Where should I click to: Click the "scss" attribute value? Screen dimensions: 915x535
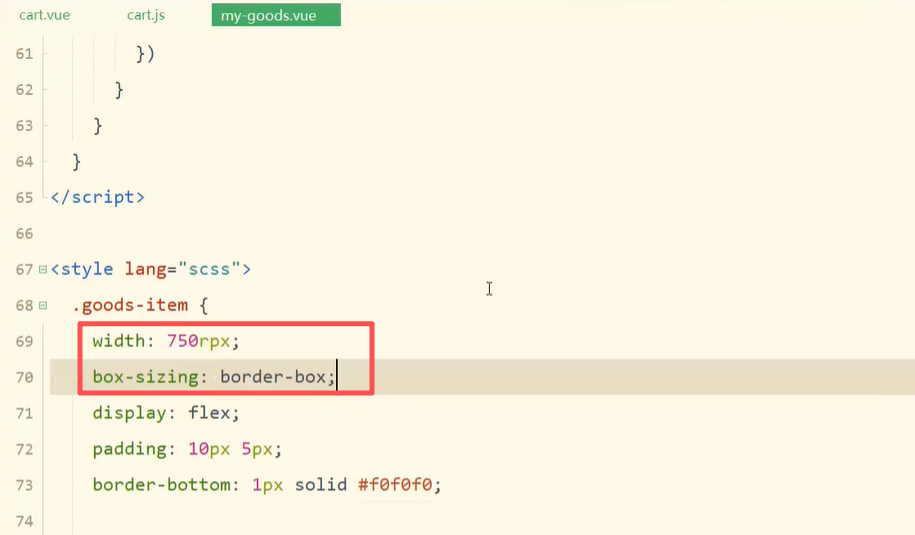209,269
